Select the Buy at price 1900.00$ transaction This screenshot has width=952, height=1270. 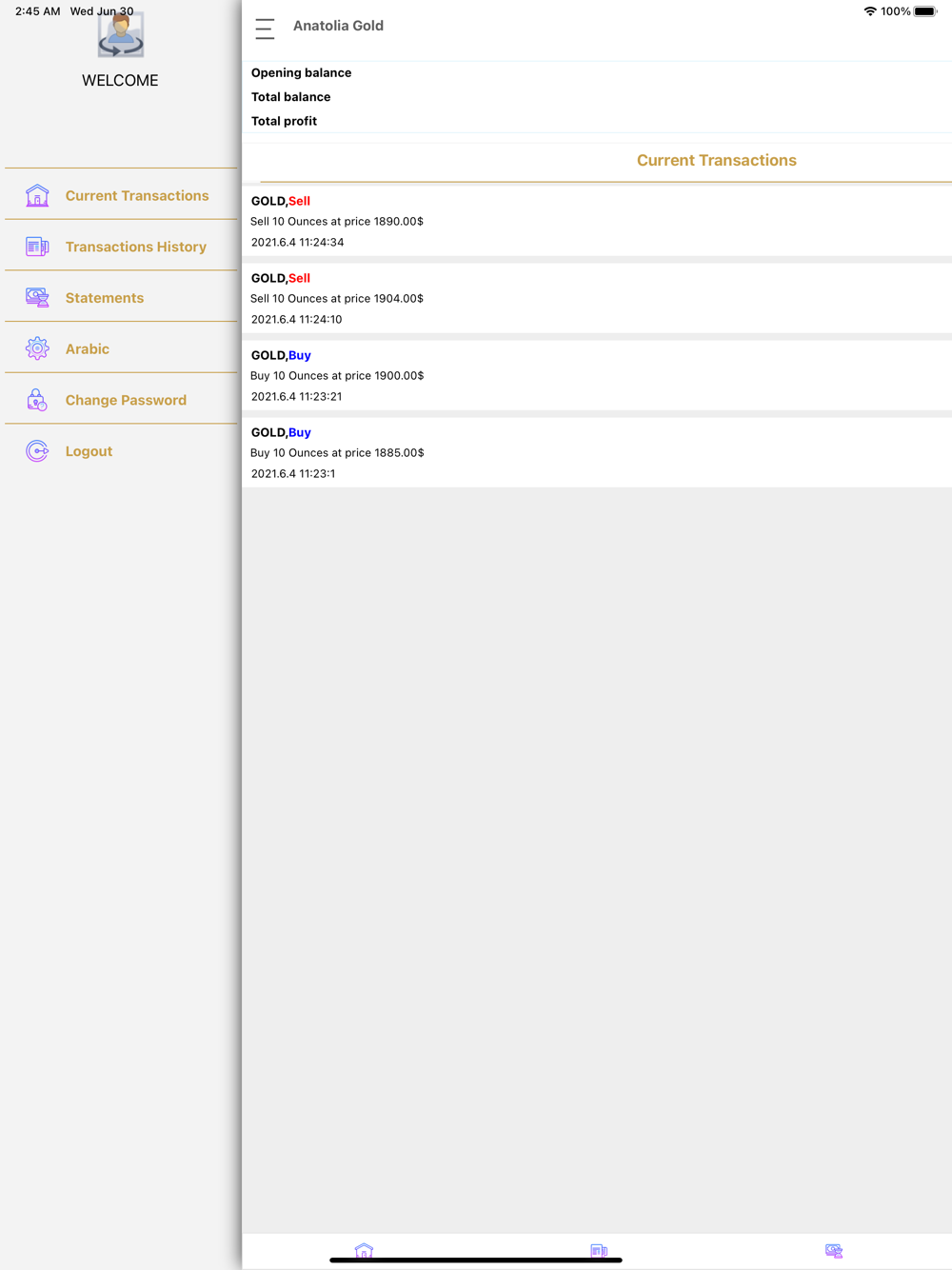point(597,375)
